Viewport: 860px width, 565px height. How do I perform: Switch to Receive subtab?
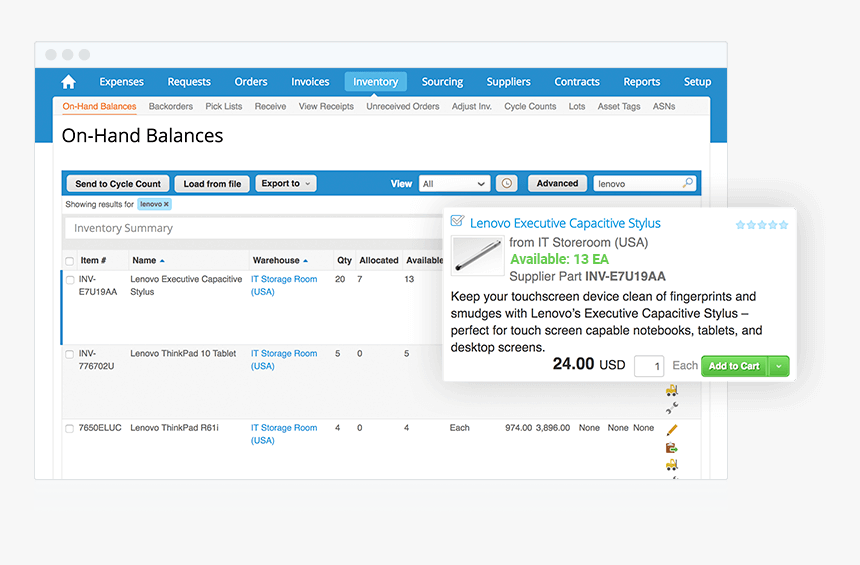pyautogui.click(x=270, y=106)
